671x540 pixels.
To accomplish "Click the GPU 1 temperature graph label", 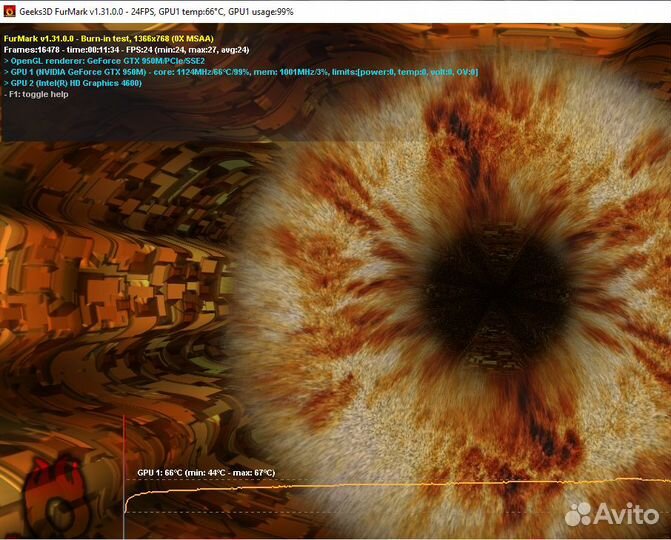I will point(206,472).
